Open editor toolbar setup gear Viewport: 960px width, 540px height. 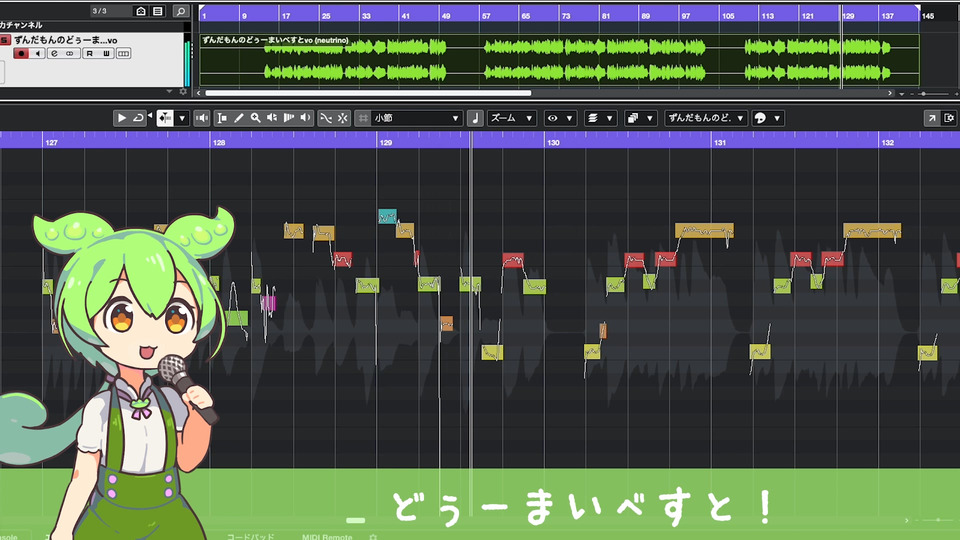pyautogui.click(x=950, y=118)
